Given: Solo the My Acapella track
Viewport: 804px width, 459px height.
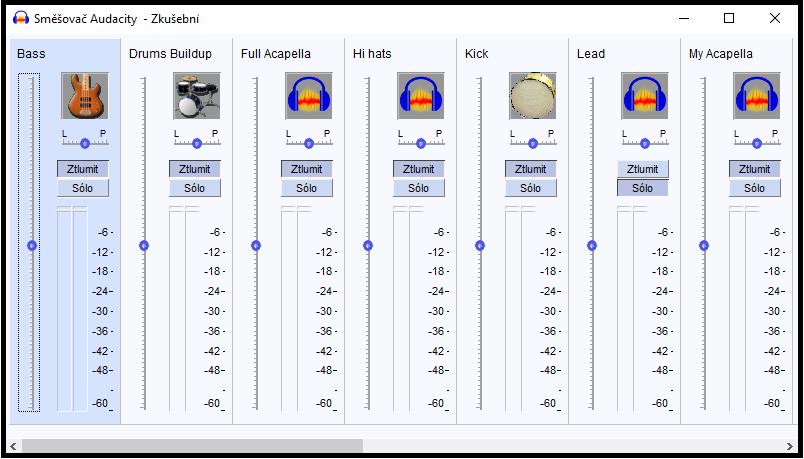Looking at the screenshot, I should point(755,188).
